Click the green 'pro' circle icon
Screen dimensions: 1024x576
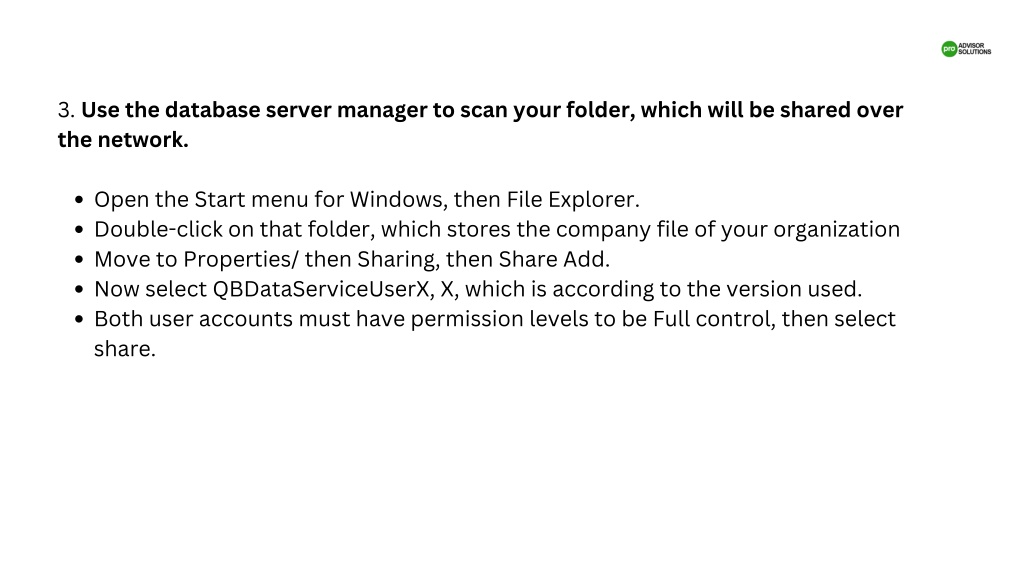[949, 49]
